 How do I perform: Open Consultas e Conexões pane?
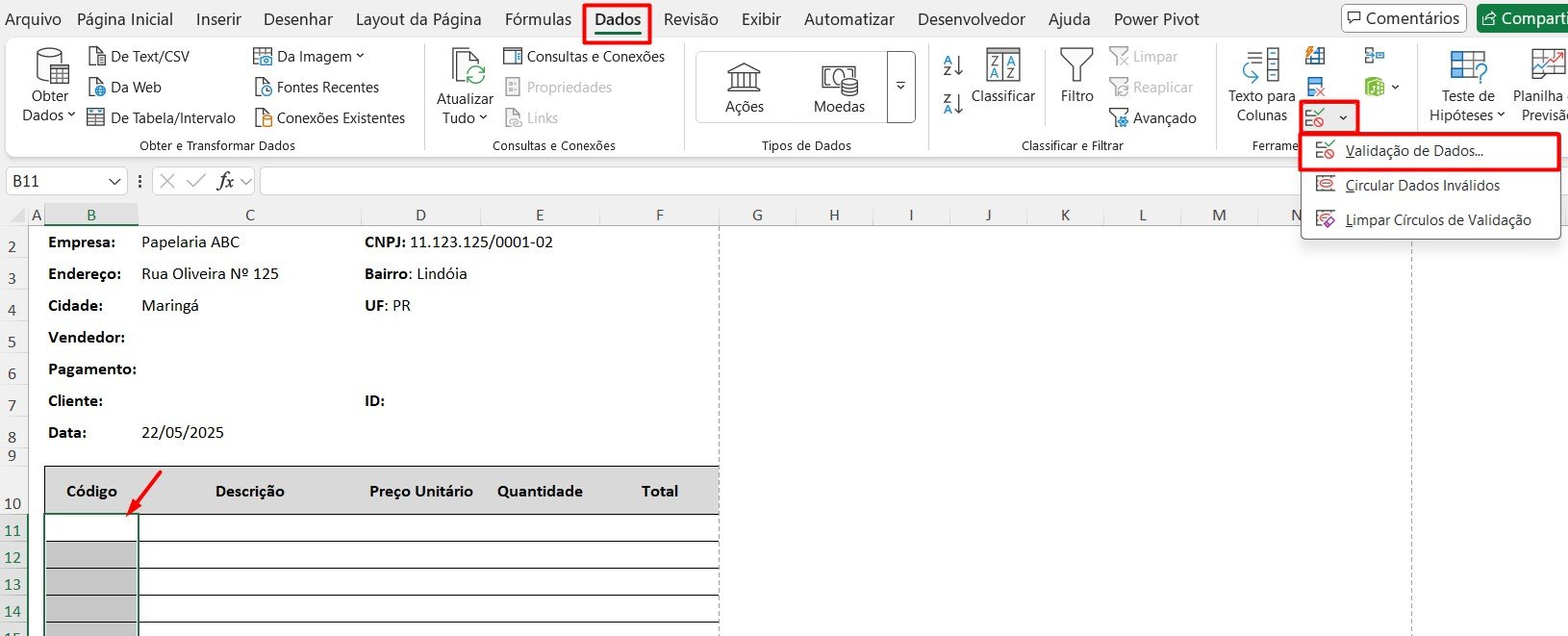[x=584, y=57]
